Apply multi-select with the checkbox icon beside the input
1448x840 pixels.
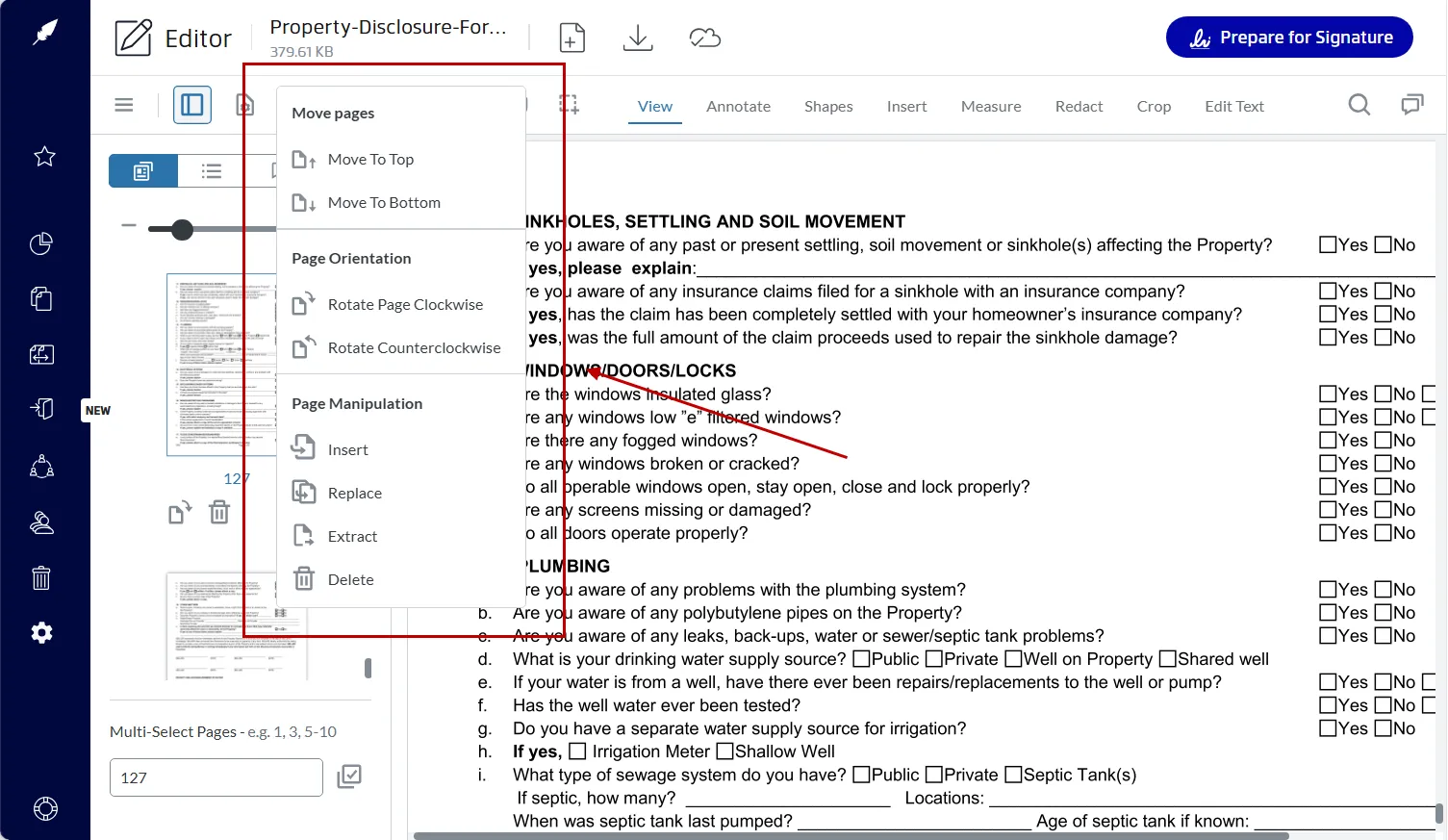pos(349,776)
